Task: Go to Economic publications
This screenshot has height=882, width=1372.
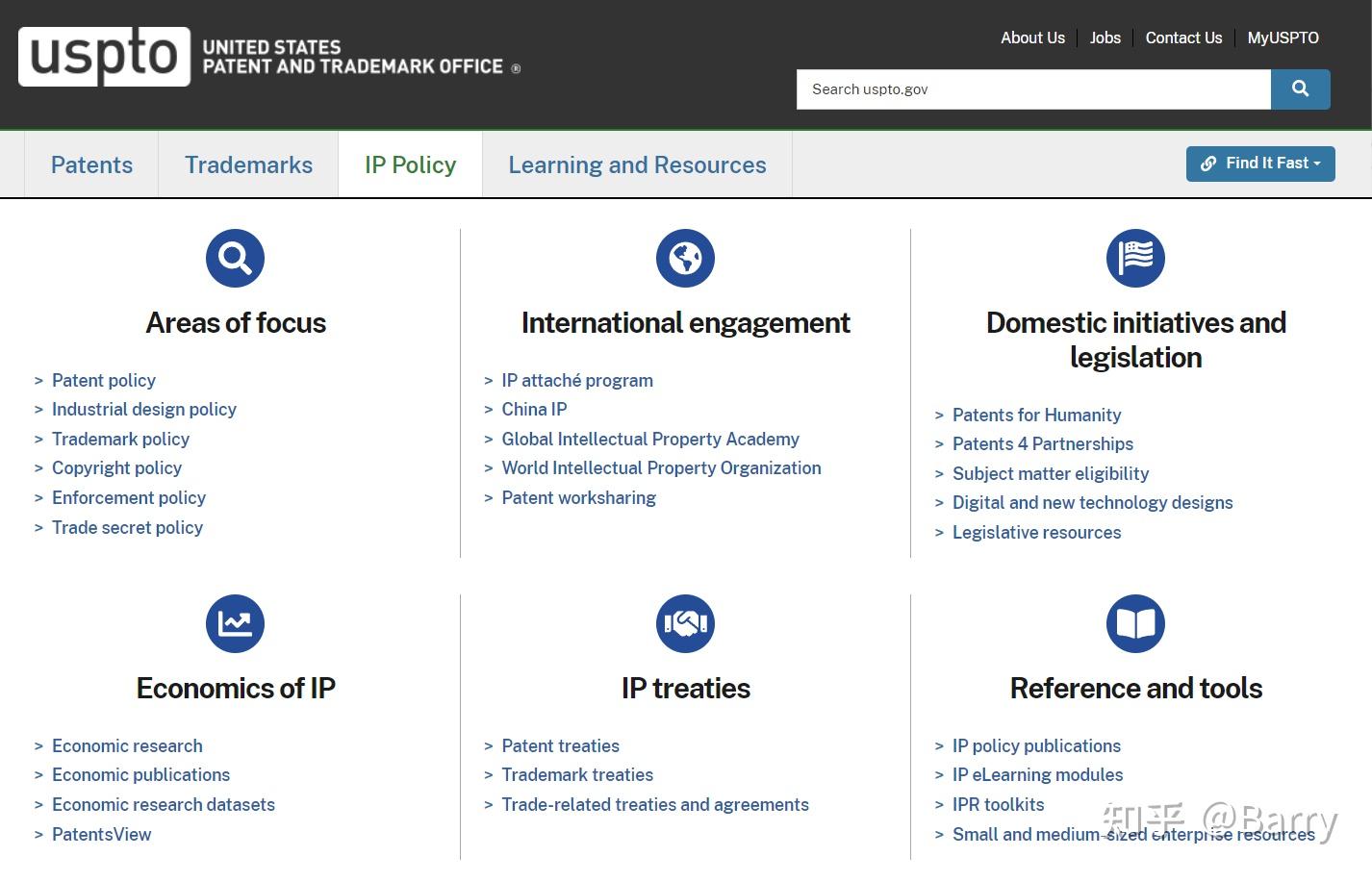Action: pyautogui.click(x=140, y=774)
